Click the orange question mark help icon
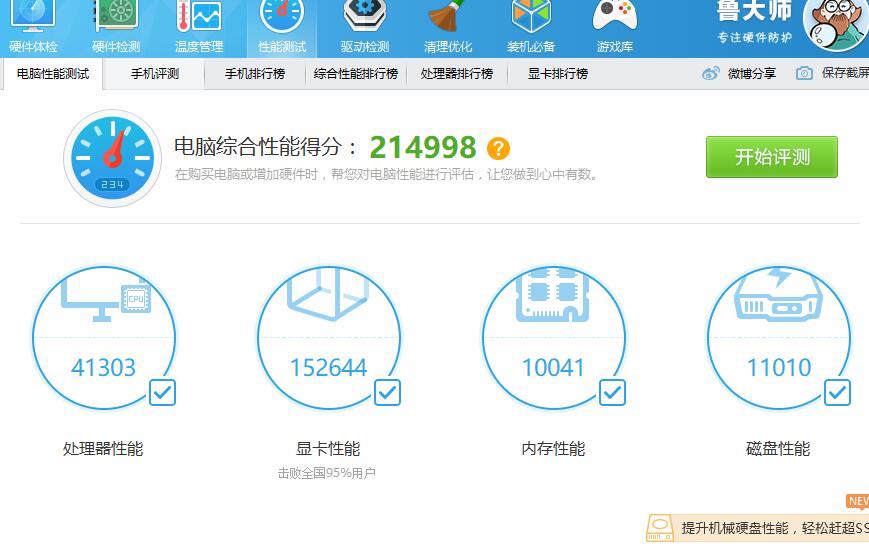 pyautogui.click(x=498, y=148)
